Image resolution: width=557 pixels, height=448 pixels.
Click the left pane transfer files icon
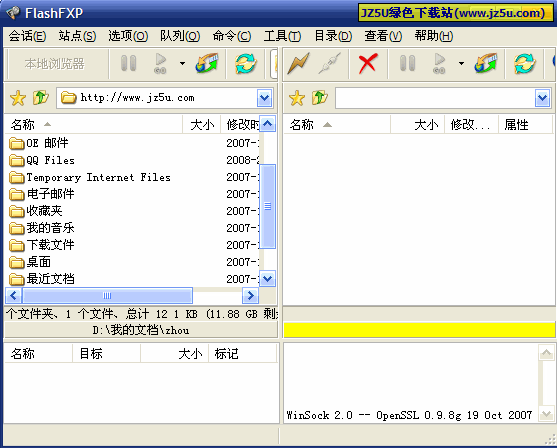207,64
